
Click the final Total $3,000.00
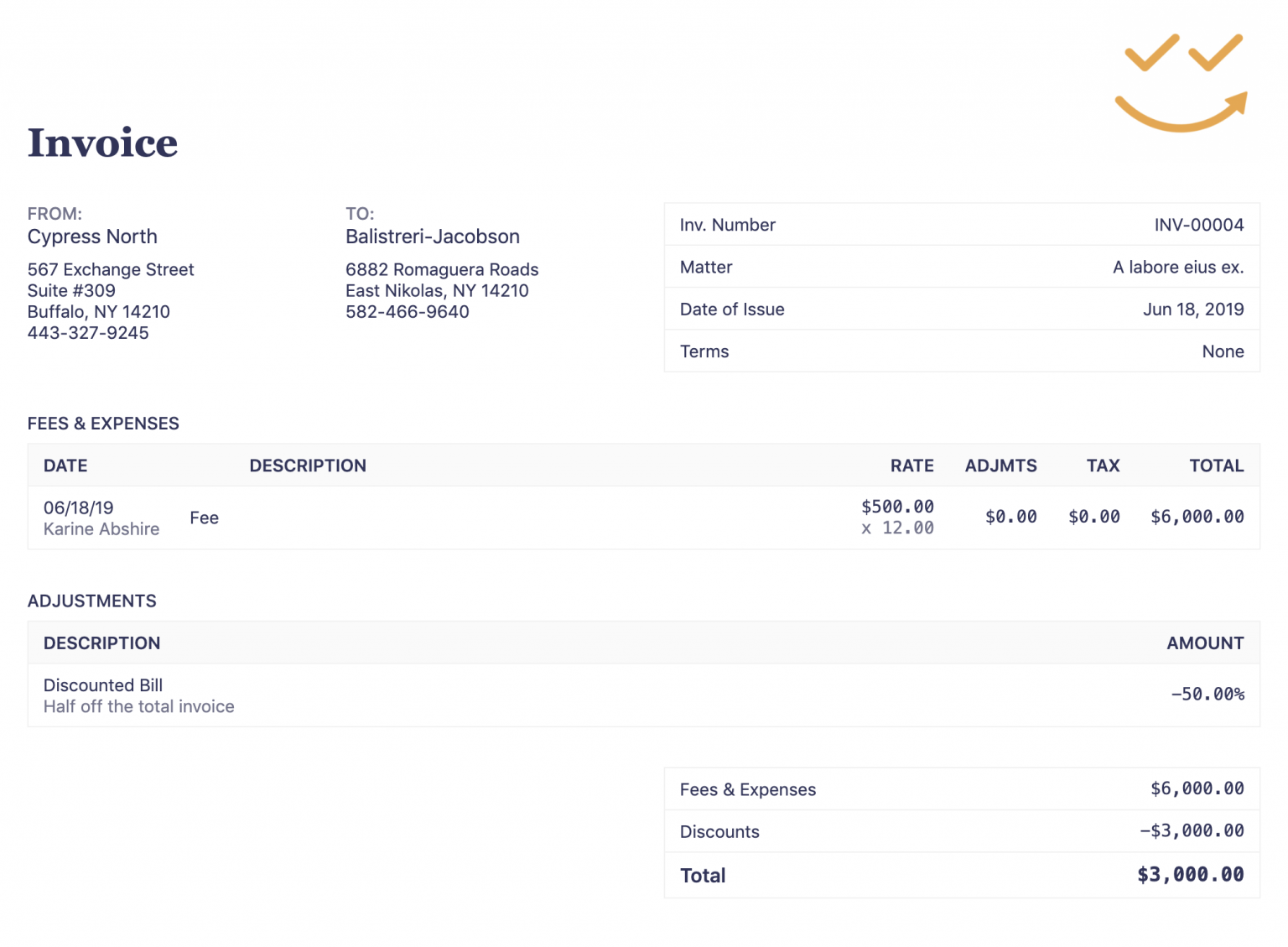[x=1190, y=875]
